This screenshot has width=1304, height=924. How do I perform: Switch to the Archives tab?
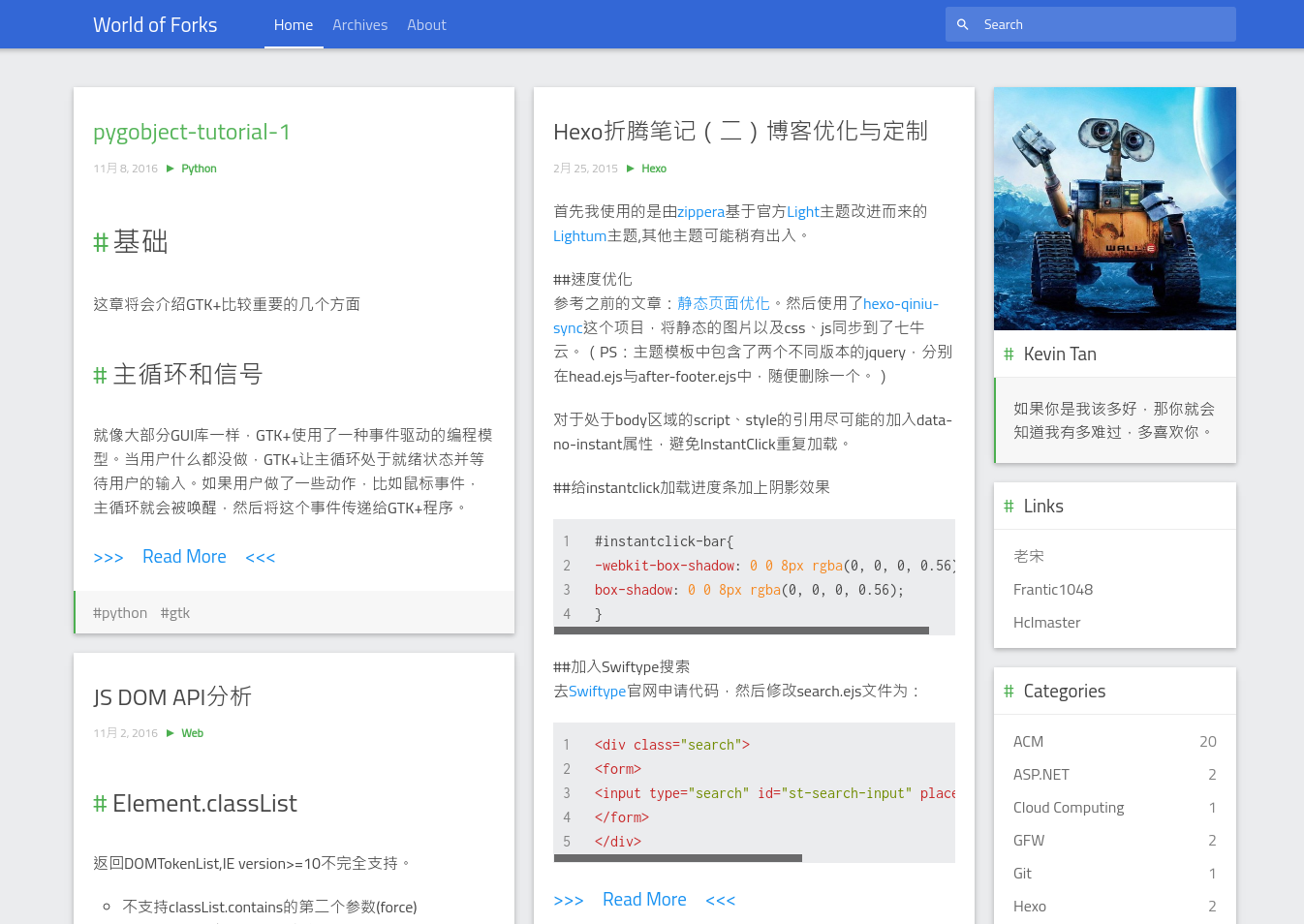(x=360, y=24)
